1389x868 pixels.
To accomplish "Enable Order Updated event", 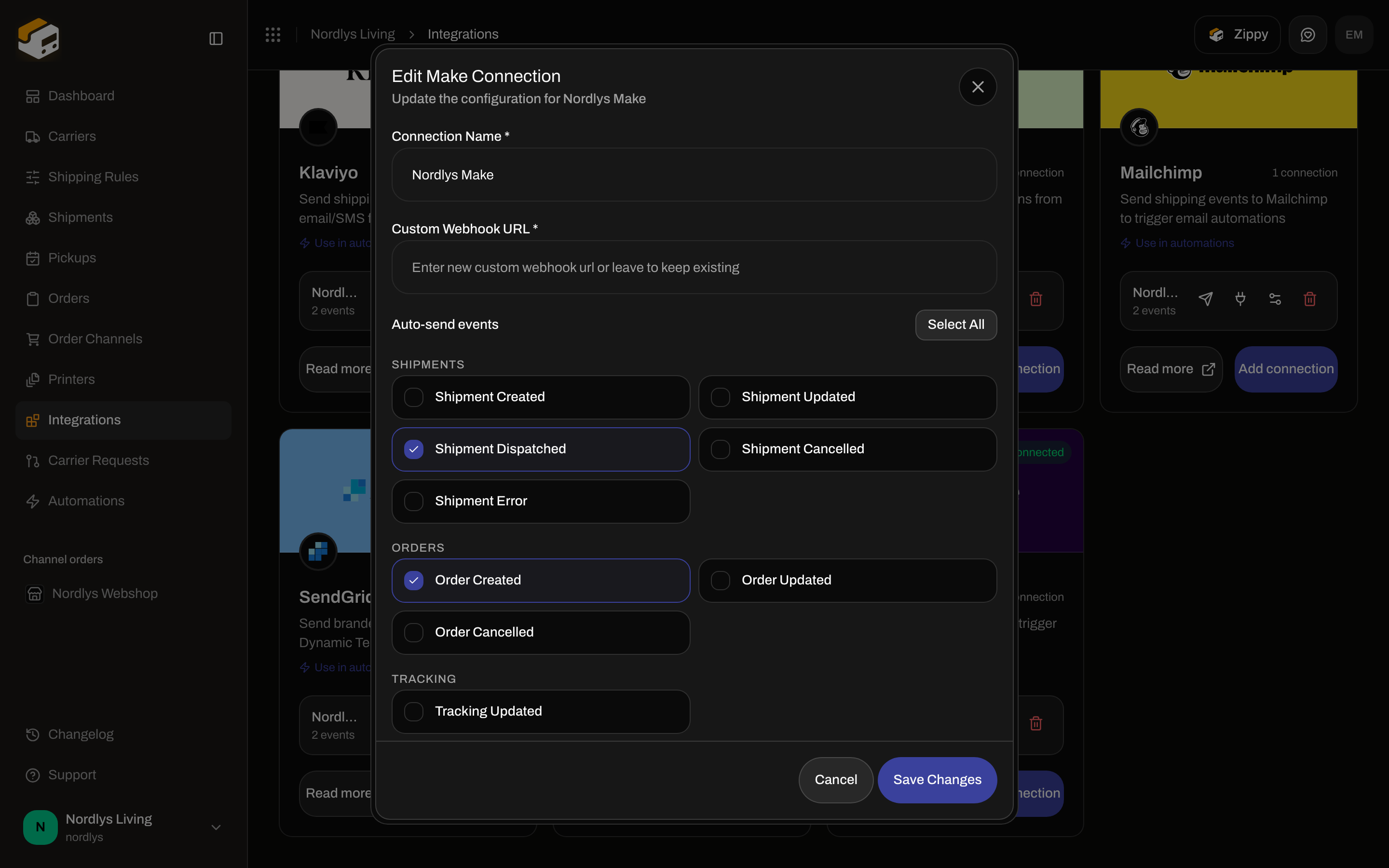I will 847,581.
